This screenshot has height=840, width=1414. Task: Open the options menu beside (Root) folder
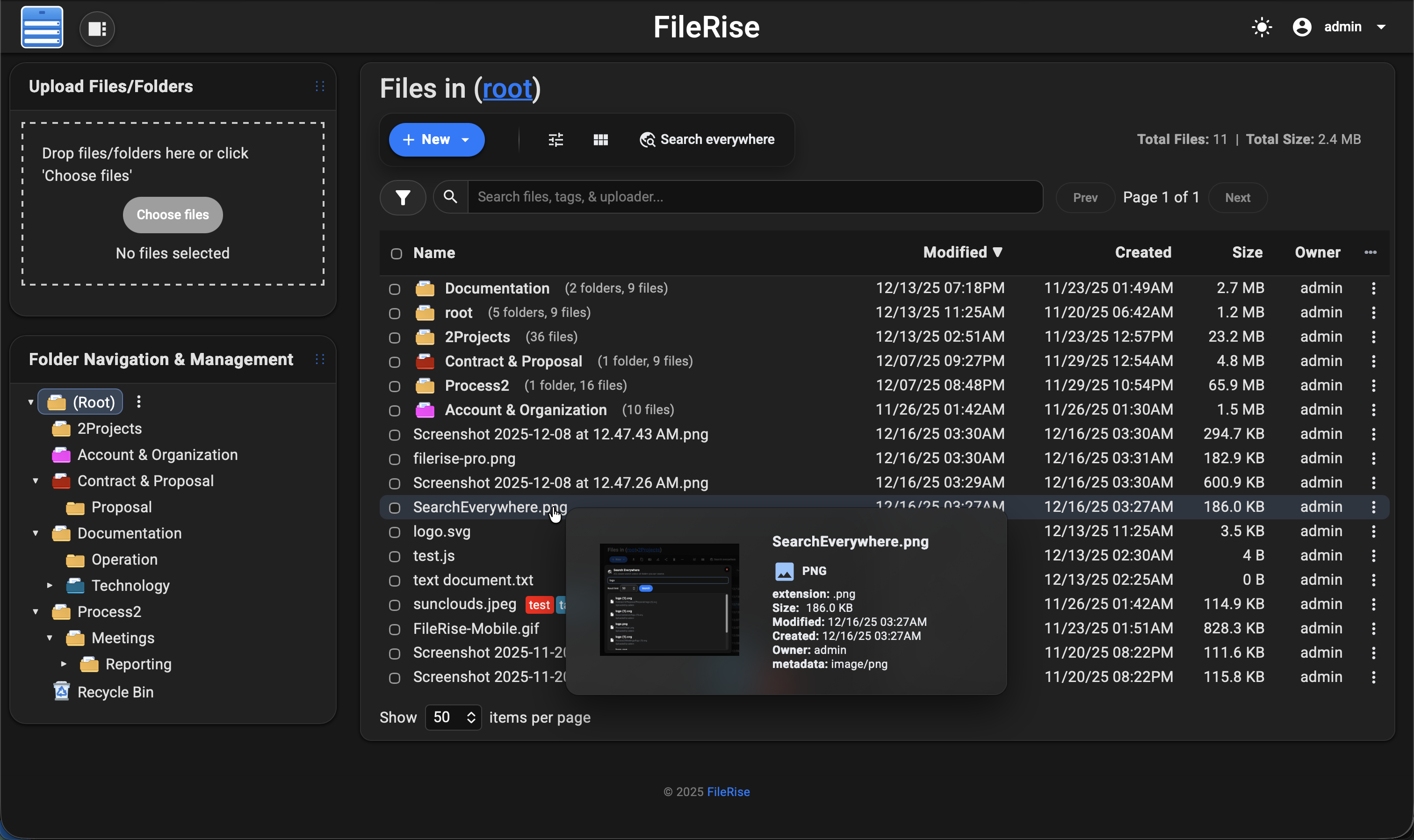139,402
